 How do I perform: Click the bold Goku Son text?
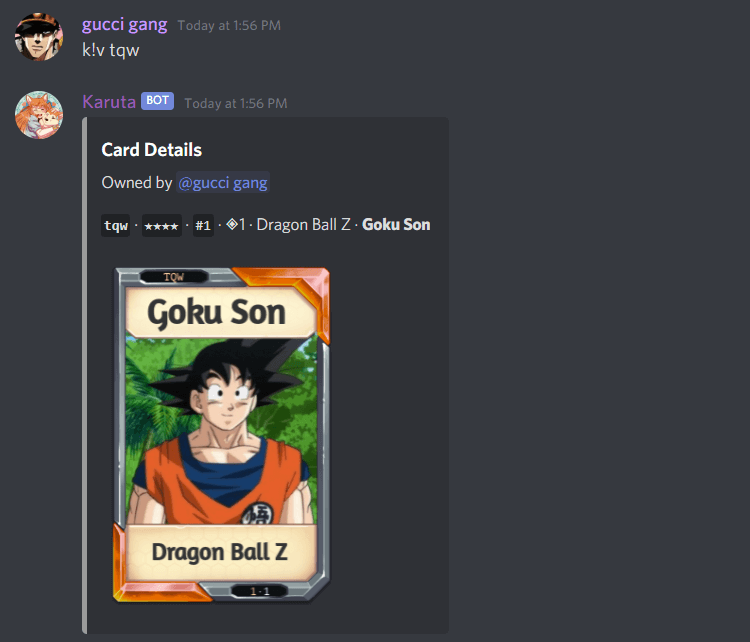(396, 224)
